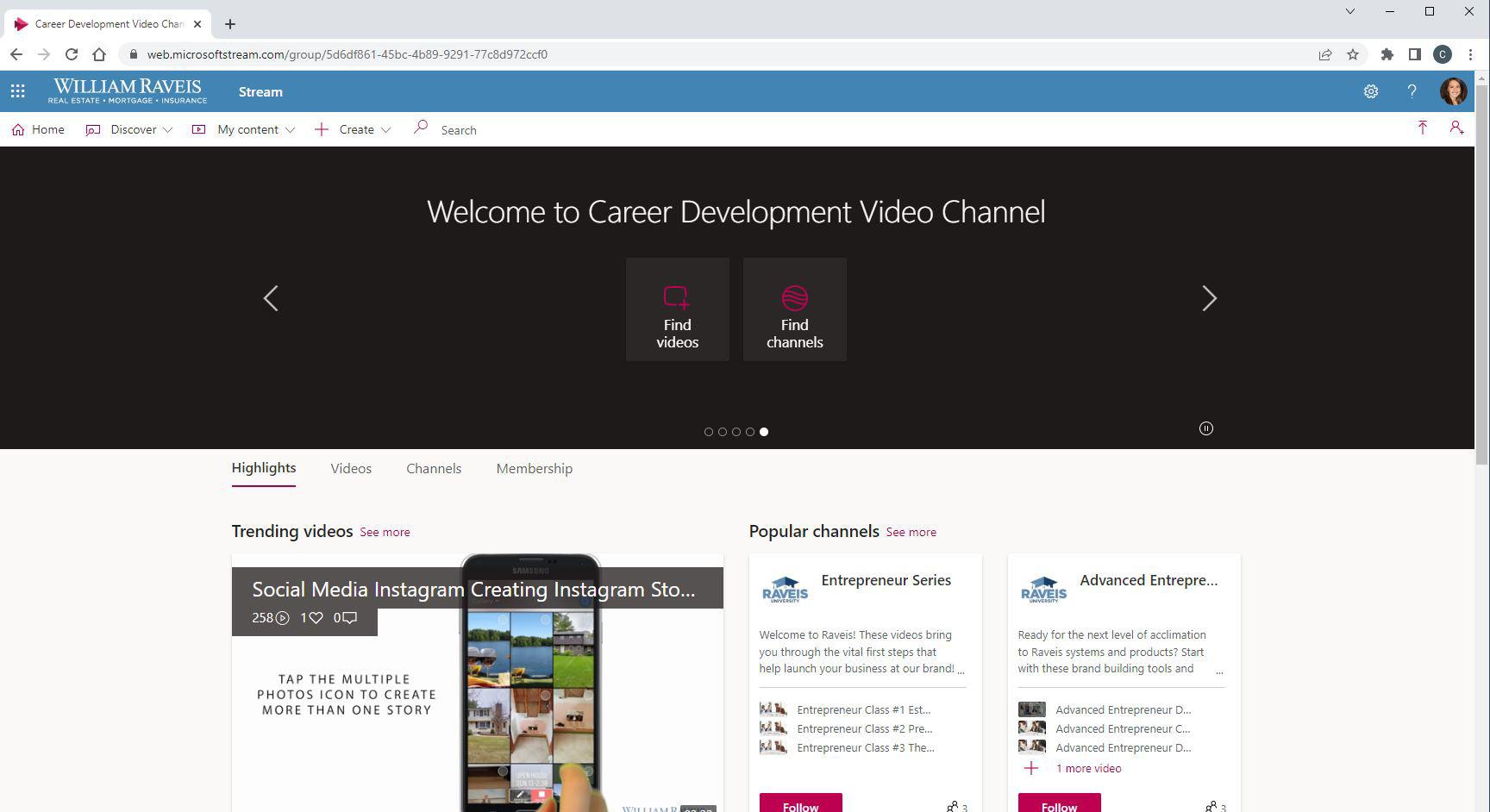
Task: See more popular channels
Action: point(911,532)
